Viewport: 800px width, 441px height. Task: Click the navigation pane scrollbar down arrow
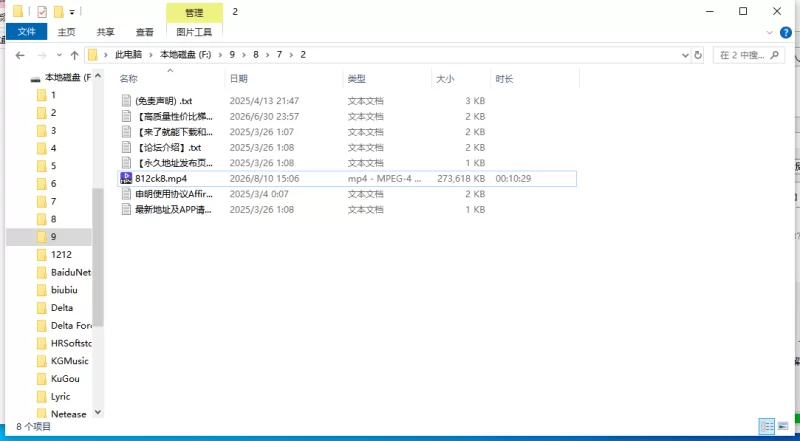tap(98, 412)
